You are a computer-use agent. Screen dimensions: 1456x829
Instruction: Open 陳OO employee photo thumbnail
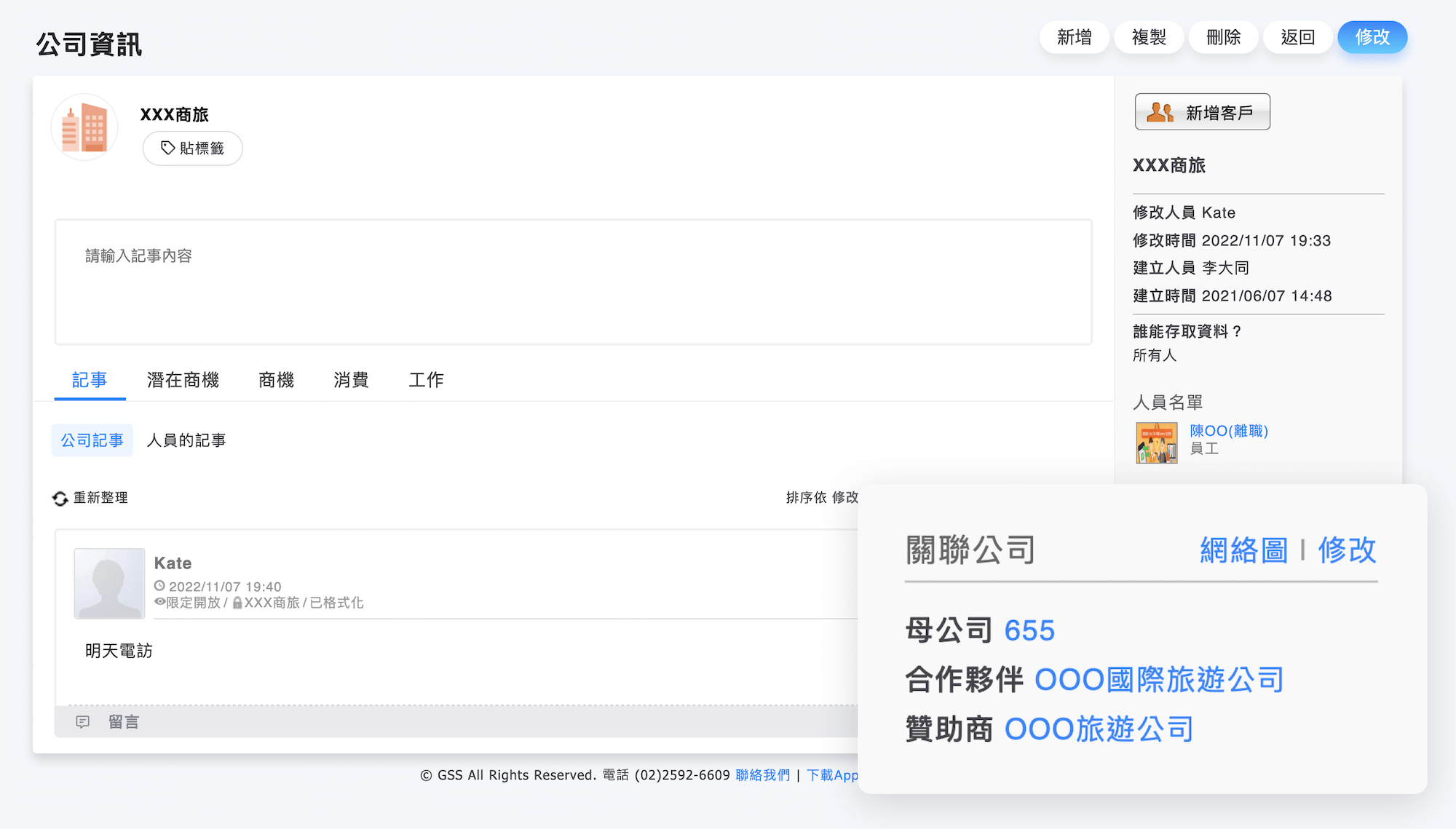click(x=1156, y=443)
